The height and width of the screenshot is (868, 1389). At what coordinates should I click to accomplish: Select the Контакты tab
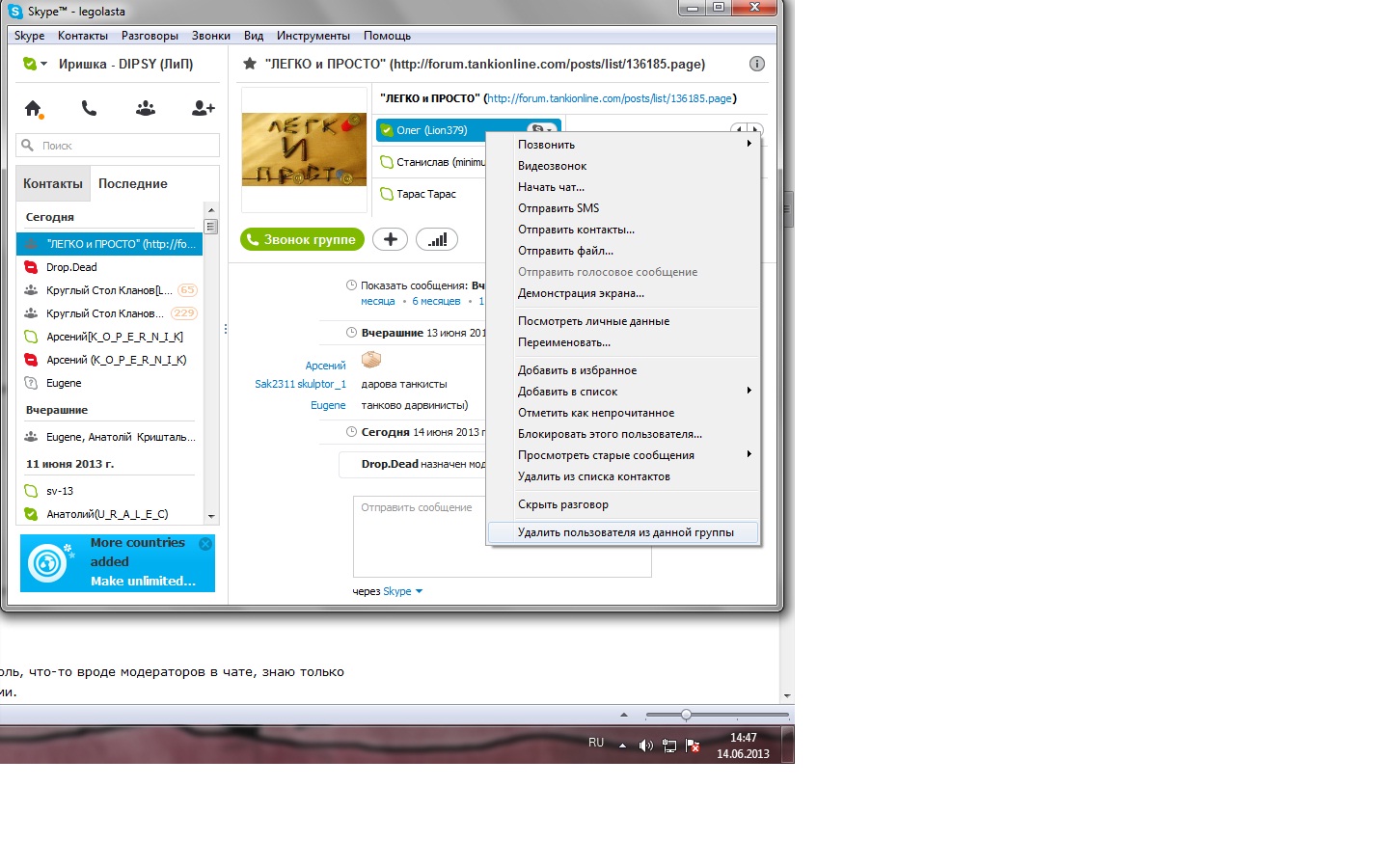click(x=53, y=183)
